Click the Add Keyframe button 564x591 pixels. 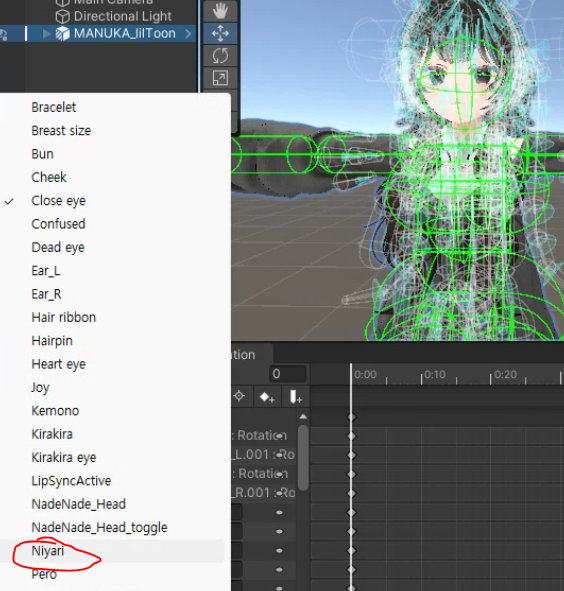click(x=267, y=397)
